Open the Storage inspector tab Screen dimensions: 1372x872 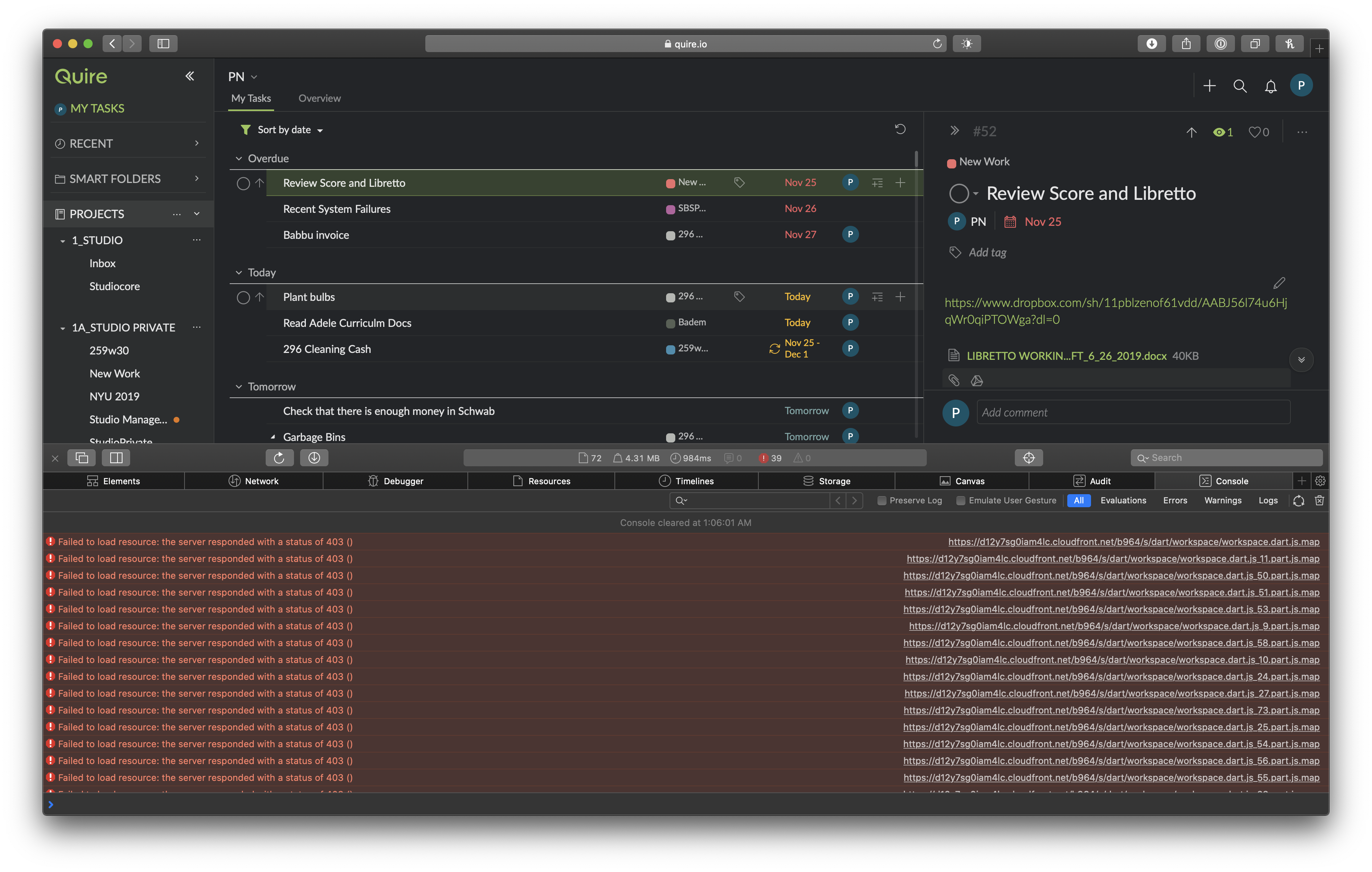click(827, 481)
